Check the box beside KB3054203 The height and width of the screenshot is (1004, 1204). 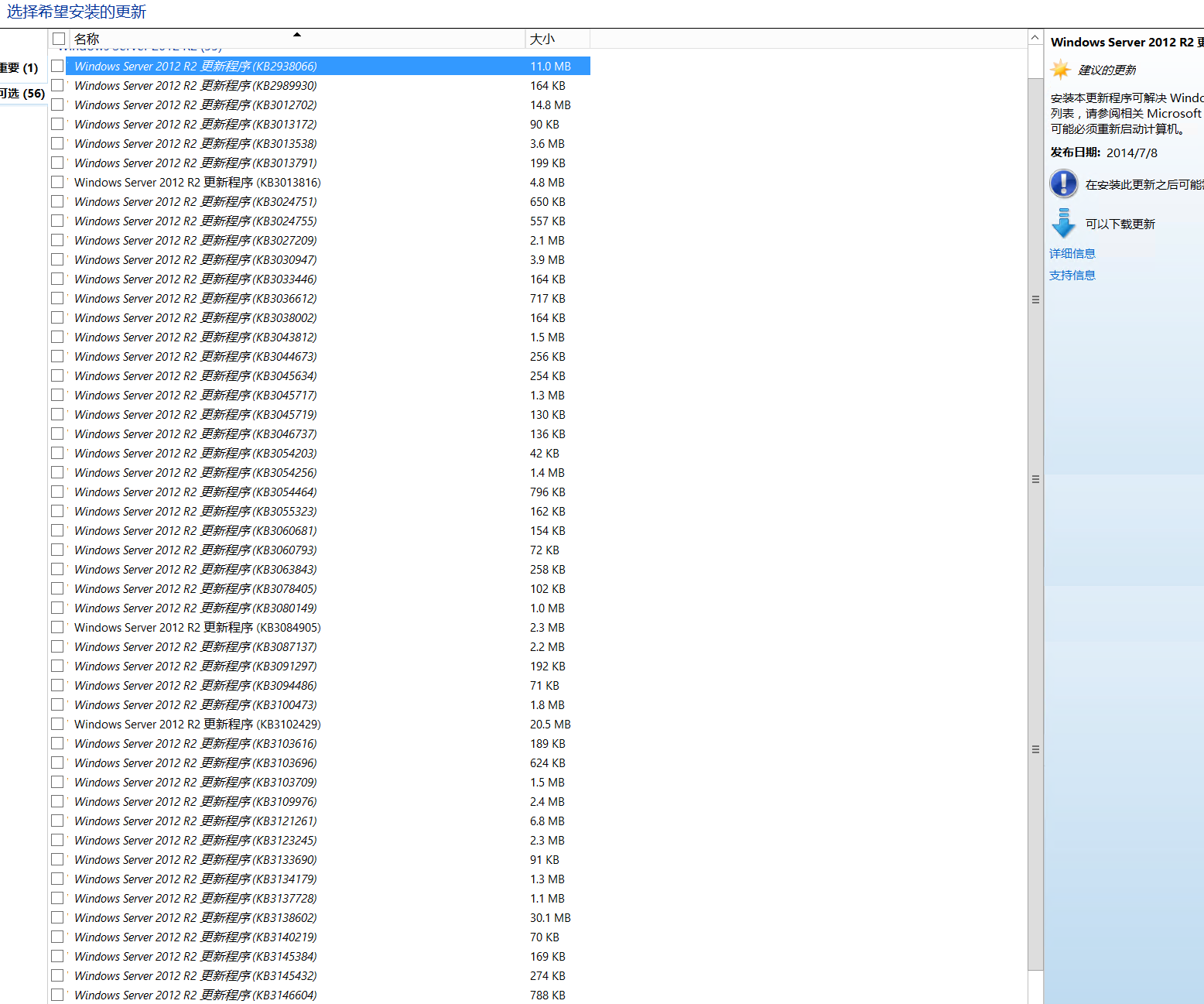pos(57,453)
